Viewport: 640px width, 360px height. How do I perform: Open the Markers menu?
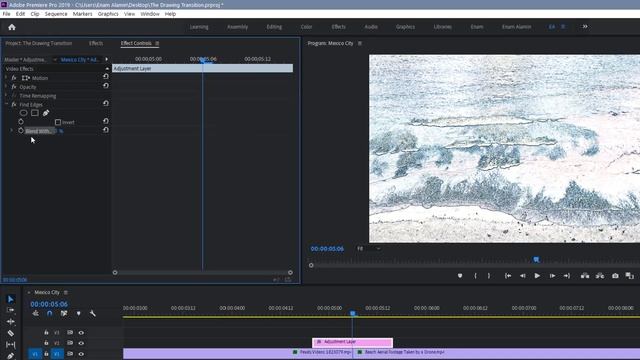tap(82, 14)
